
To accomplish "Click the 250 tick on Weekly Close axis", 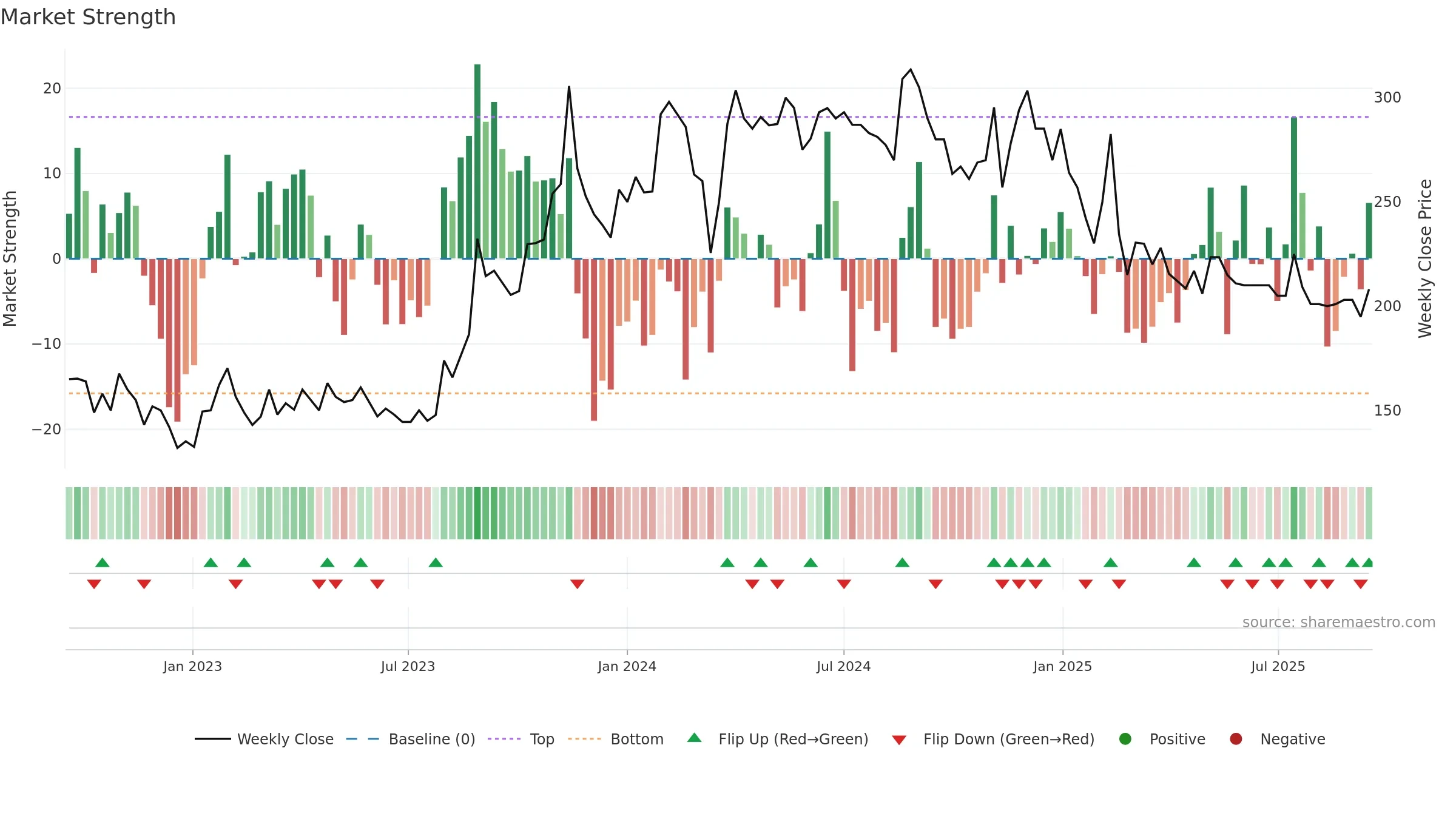I will pos(1387,202).
